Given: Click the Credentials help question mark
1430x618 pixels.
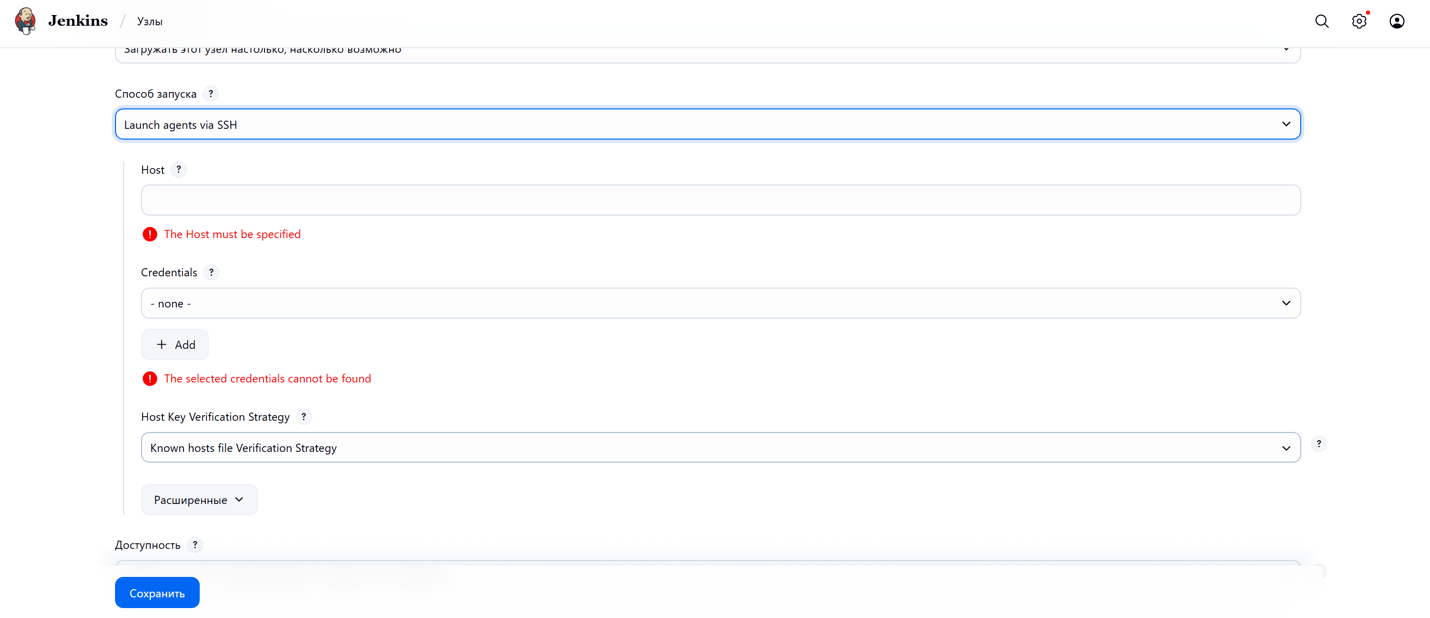Looking at the screenshot, I should [211, 272].
